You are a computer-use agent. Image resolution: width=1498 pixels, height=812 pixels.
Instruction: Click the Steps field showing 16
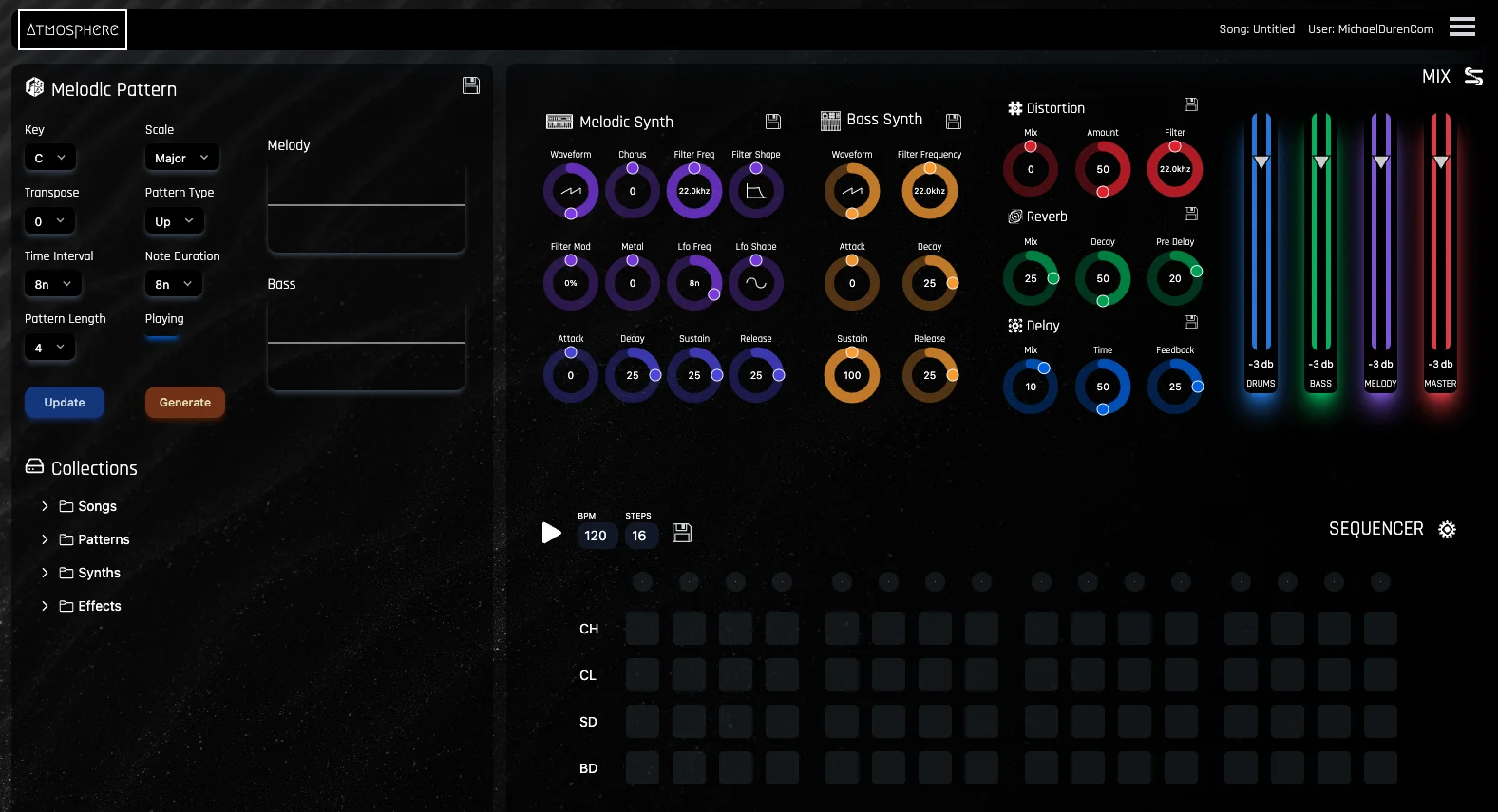(639, 536)
